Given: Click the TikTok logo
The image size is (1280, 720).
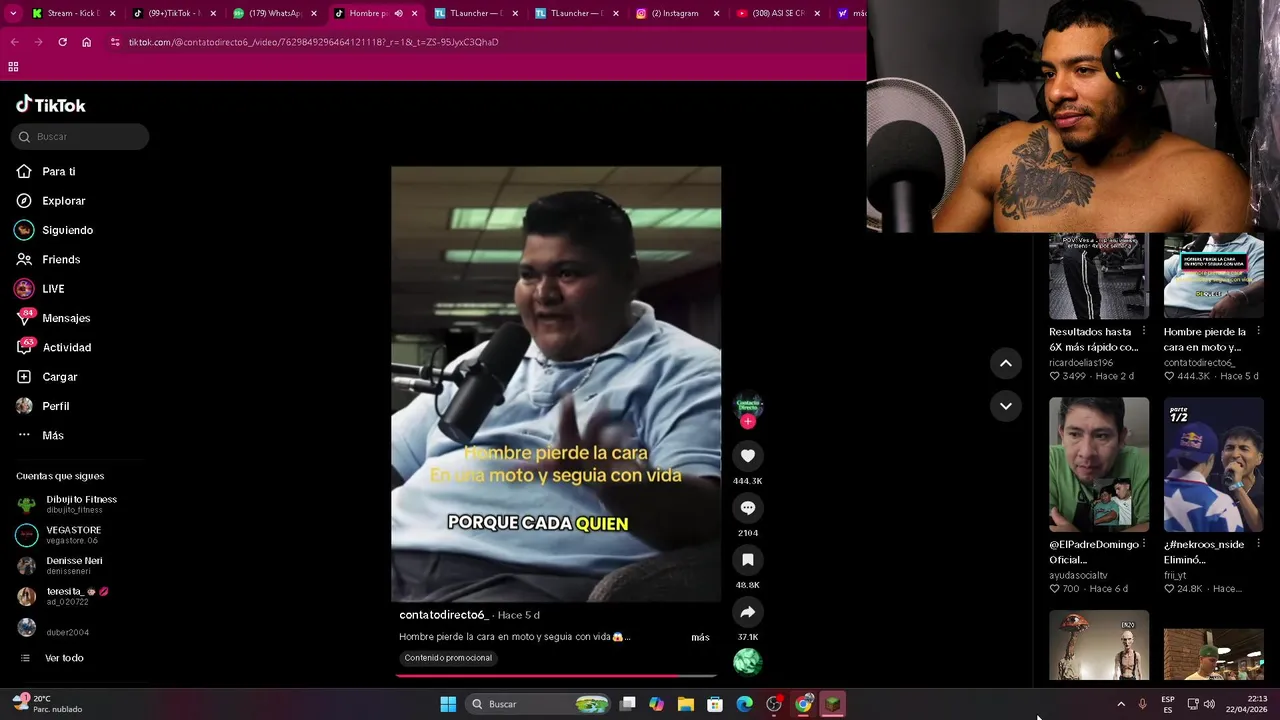Looking at the screenshot, I should pos(51,105).
